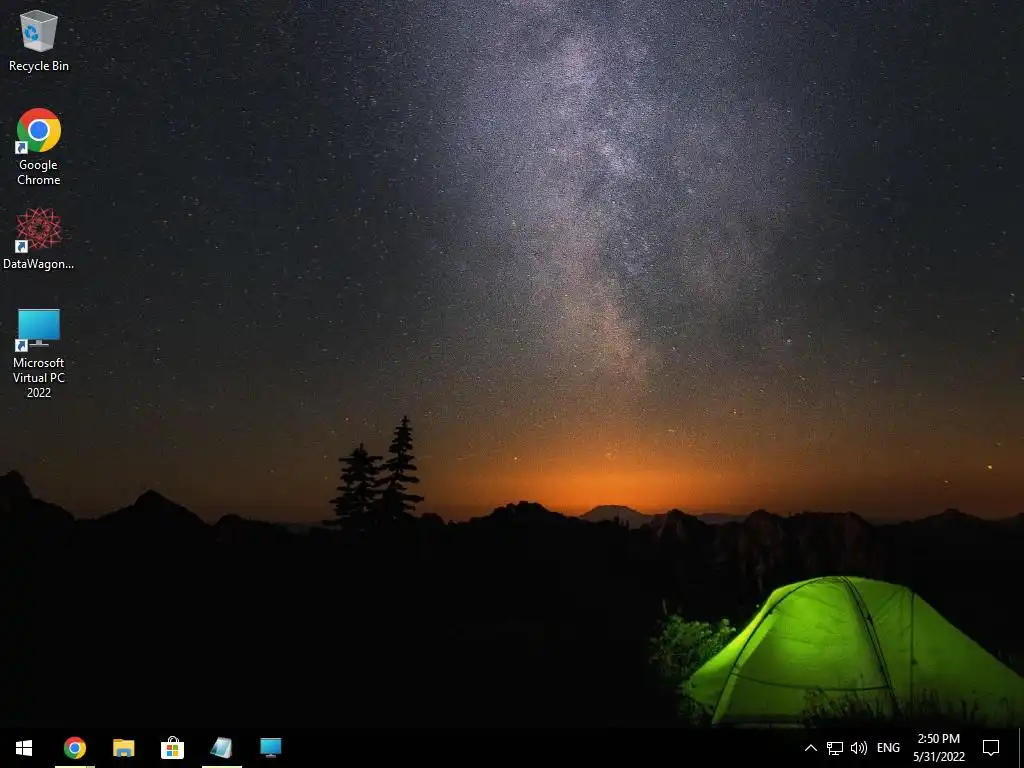Open the volume control tray icon
This screenshot has width=1024, height=768.
pos(859,748)
